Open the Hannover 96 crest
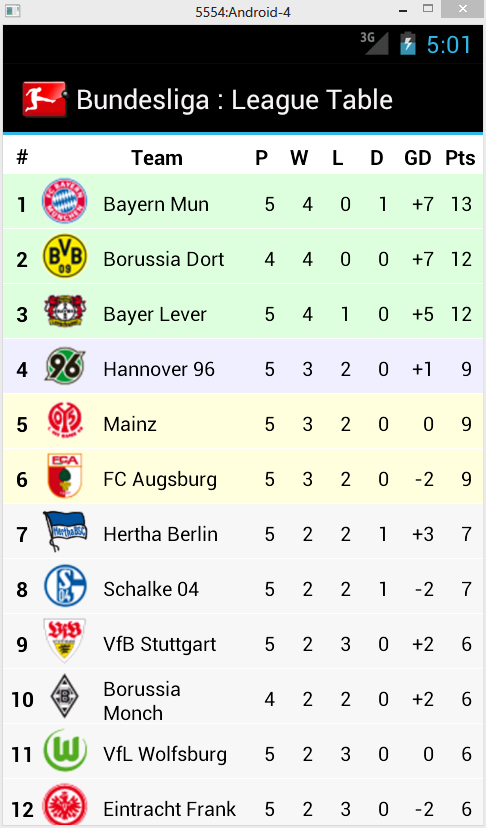Screen dimensions: 486x828 64,366
